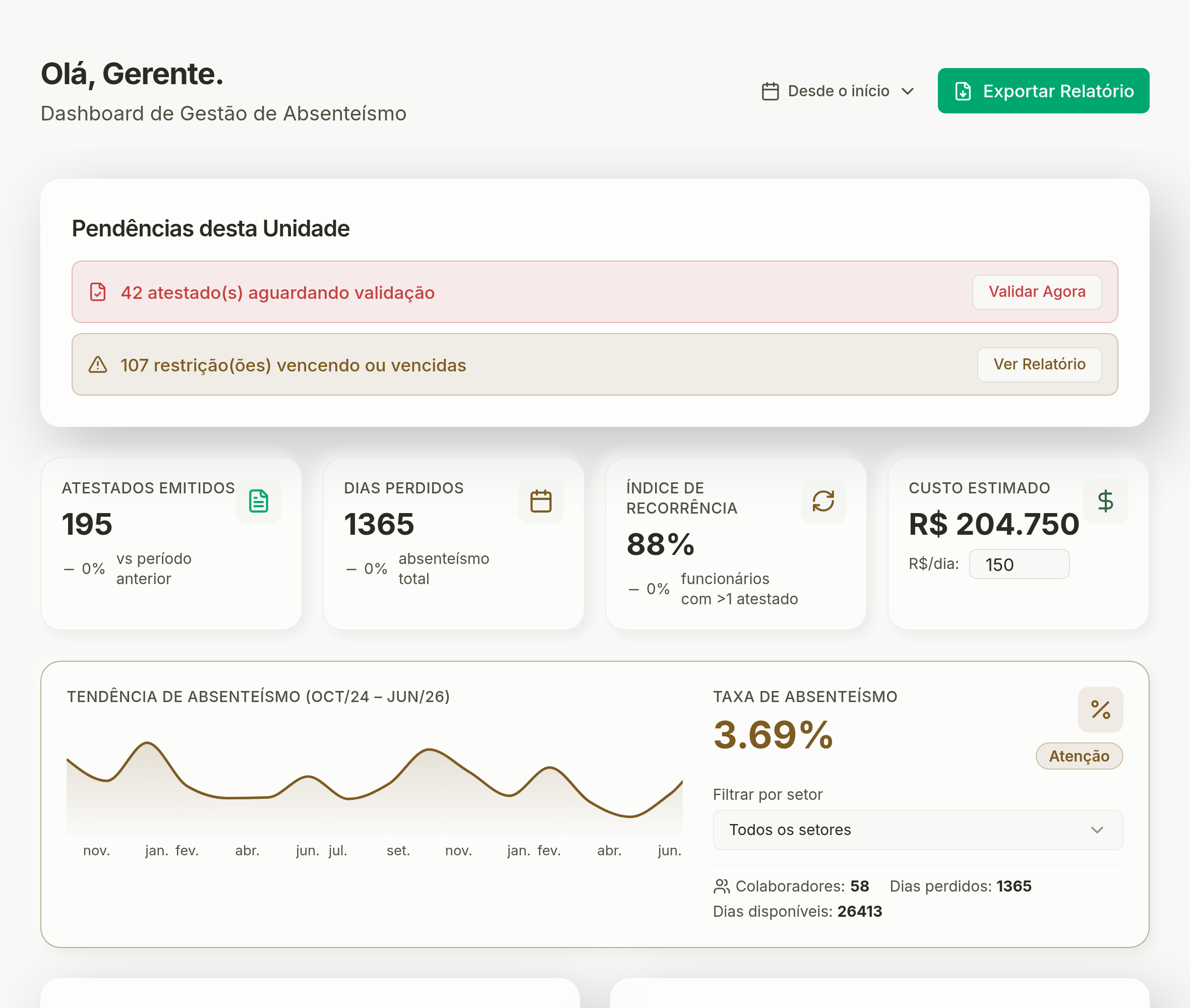1190x1008 pixels.
Task: Click the refresh icon in the Índice de Recorrência card
Action: tap(823, 501)
